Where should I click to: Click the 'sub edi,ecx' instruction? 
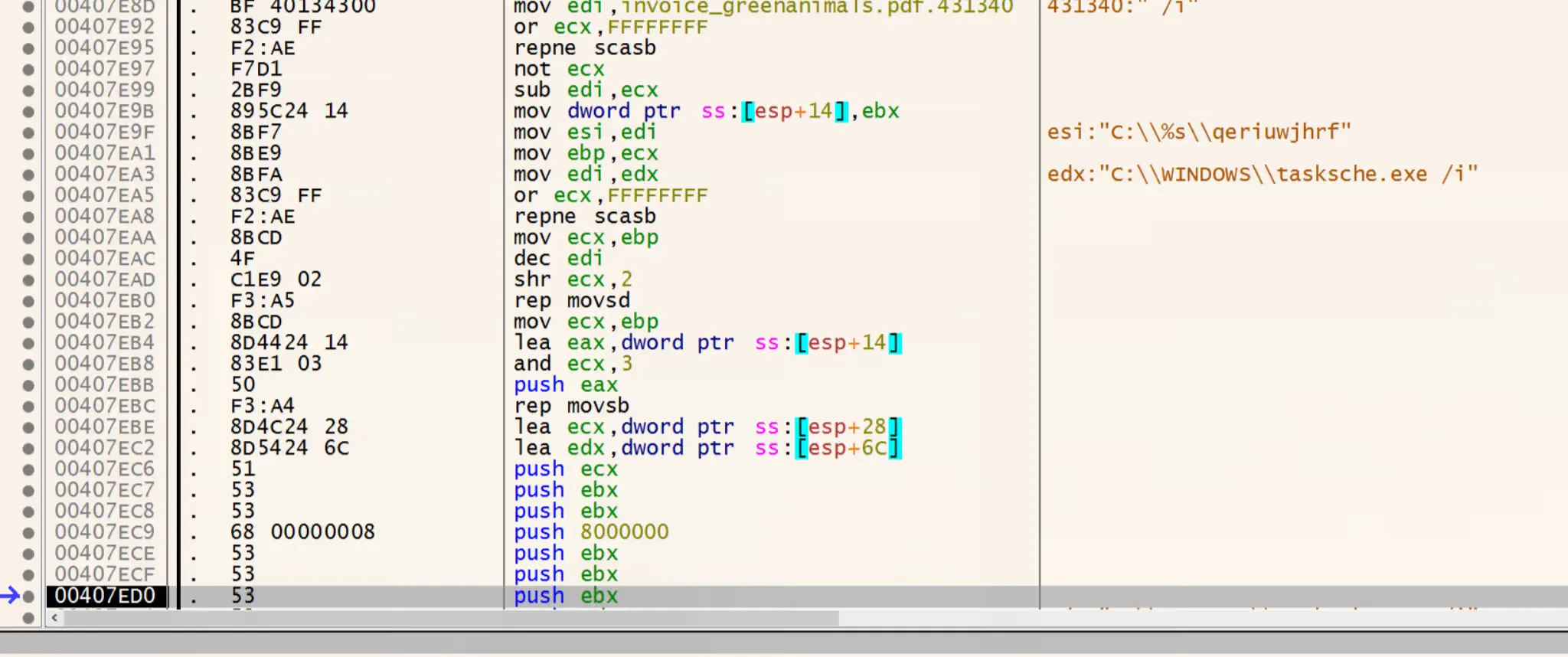pyautogui.click(x=586, y=90)
